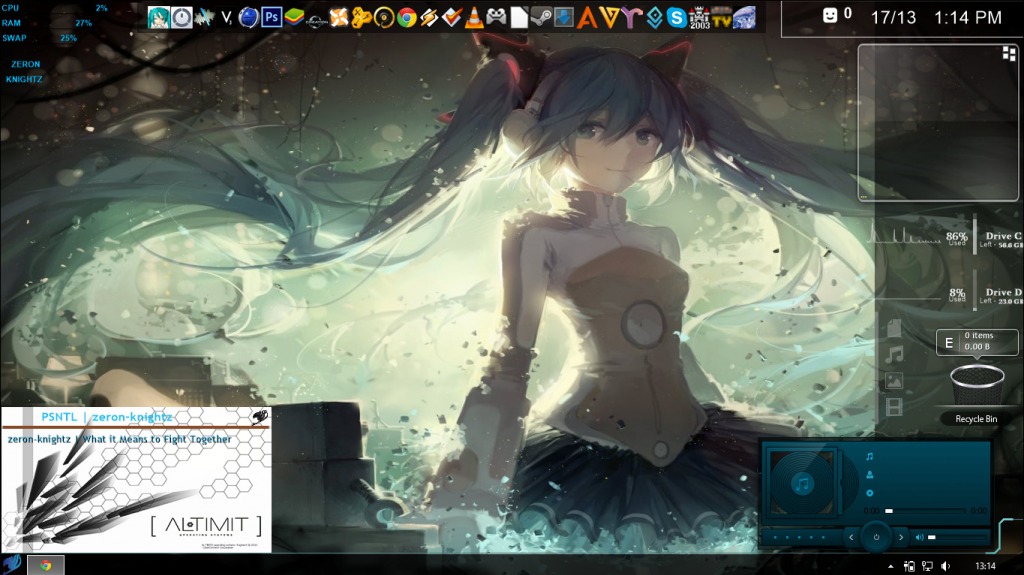Screen dimensions: 1024x575
Task: Click the E recycle info box
Action: (977, 342)
